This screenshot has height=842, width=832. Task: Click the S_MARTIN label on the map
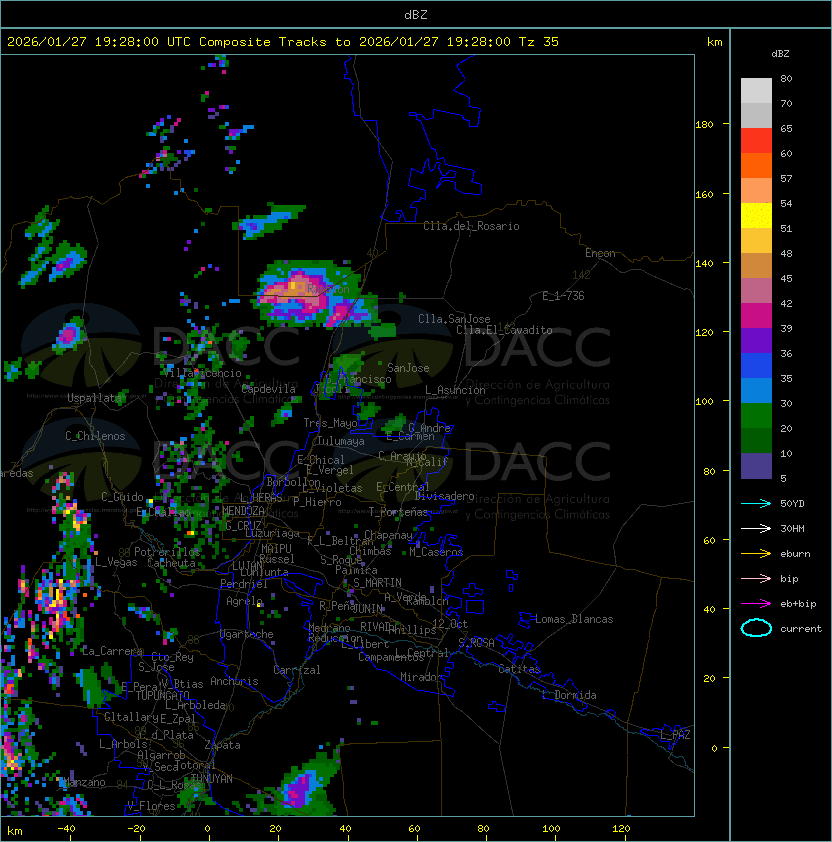(377, 583)
